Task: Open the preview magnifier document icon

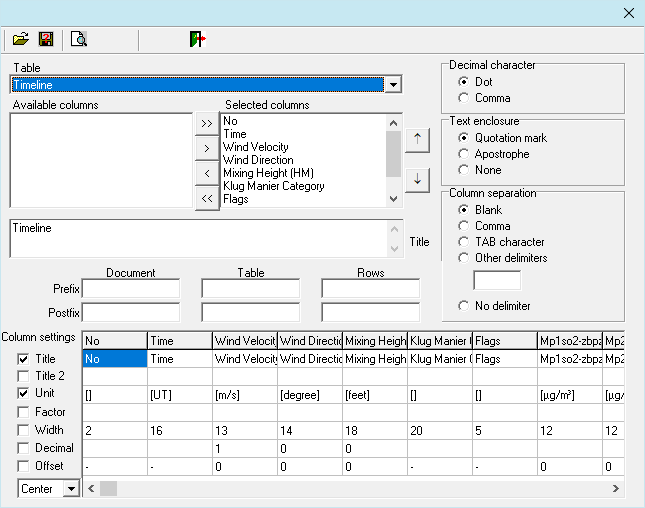Action: 79,39
